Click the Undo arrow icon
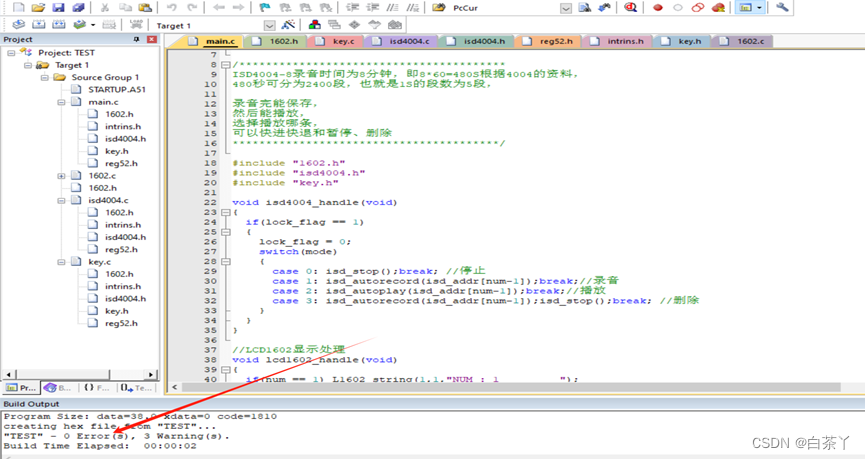The width and height of the screenshot is (865, 459). pos(172,7)
